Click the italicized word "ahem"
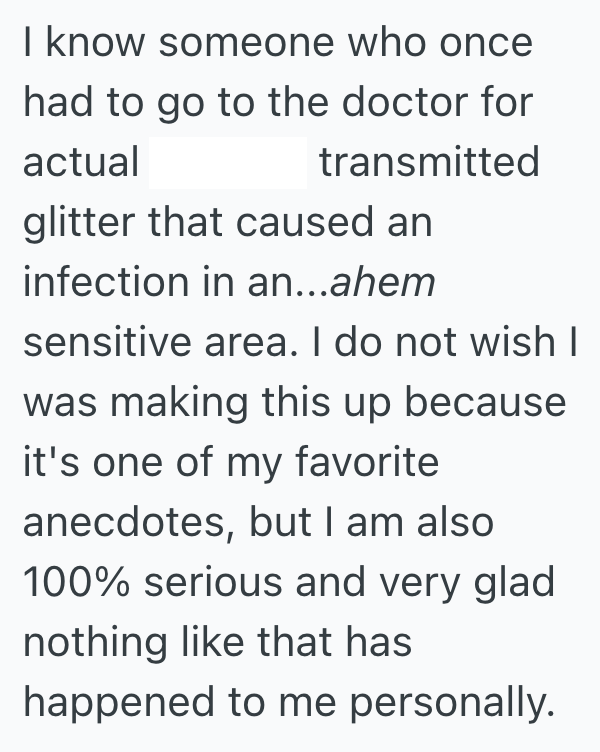 [382, 283]
